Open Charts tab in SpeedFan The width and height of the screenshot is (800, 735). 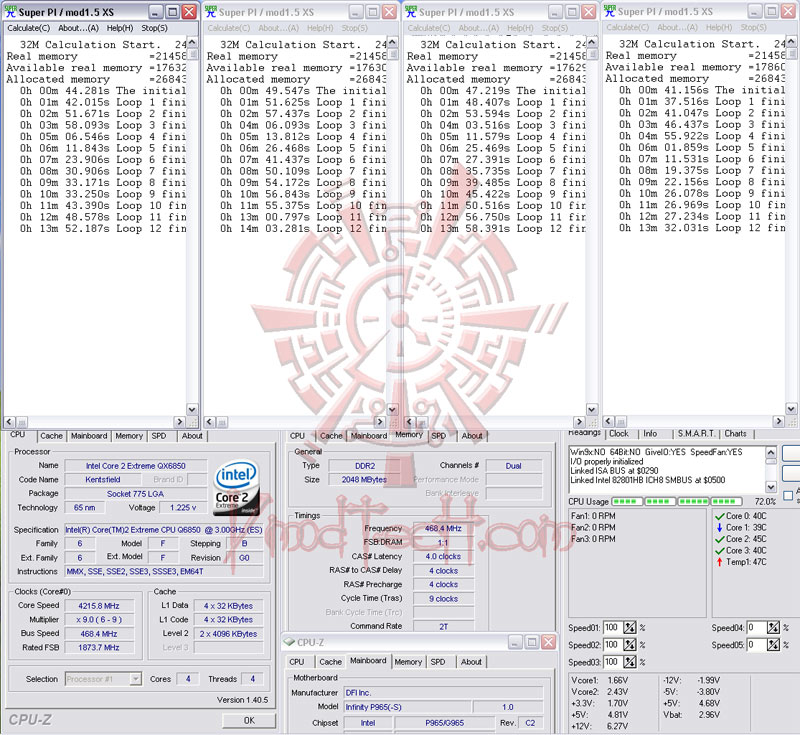click(x=735, y=434)
